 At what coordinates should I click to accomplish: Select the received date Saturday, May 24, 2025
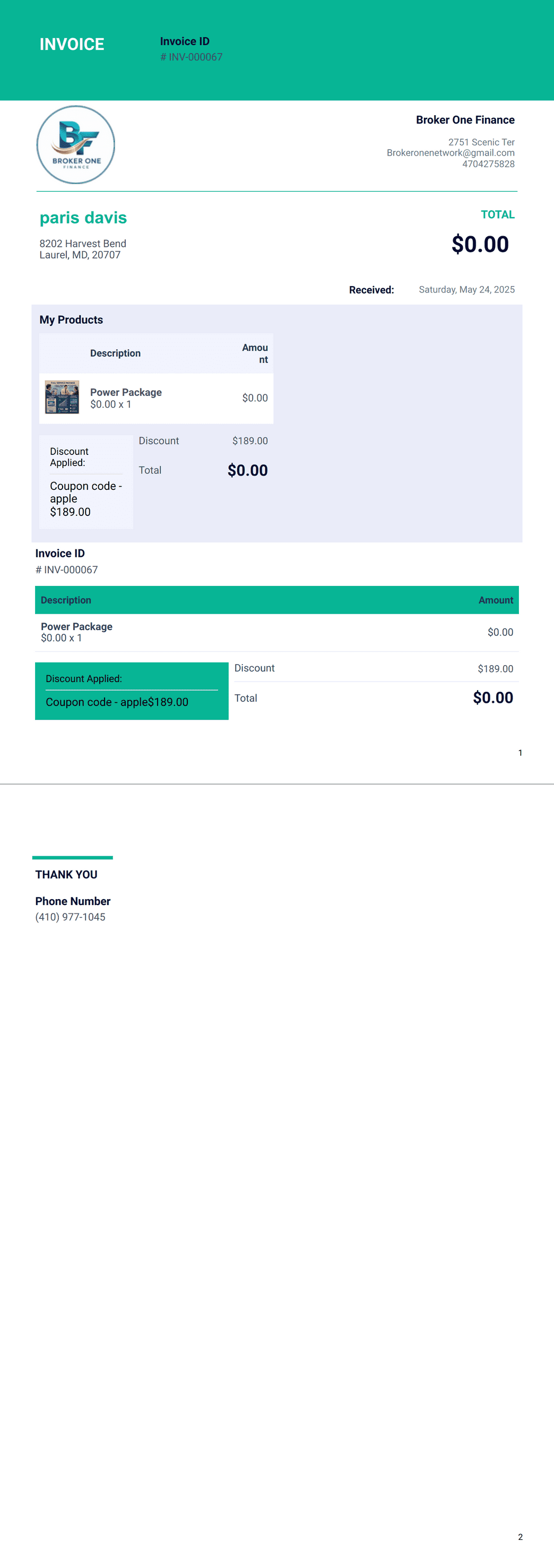coord(467,290)
